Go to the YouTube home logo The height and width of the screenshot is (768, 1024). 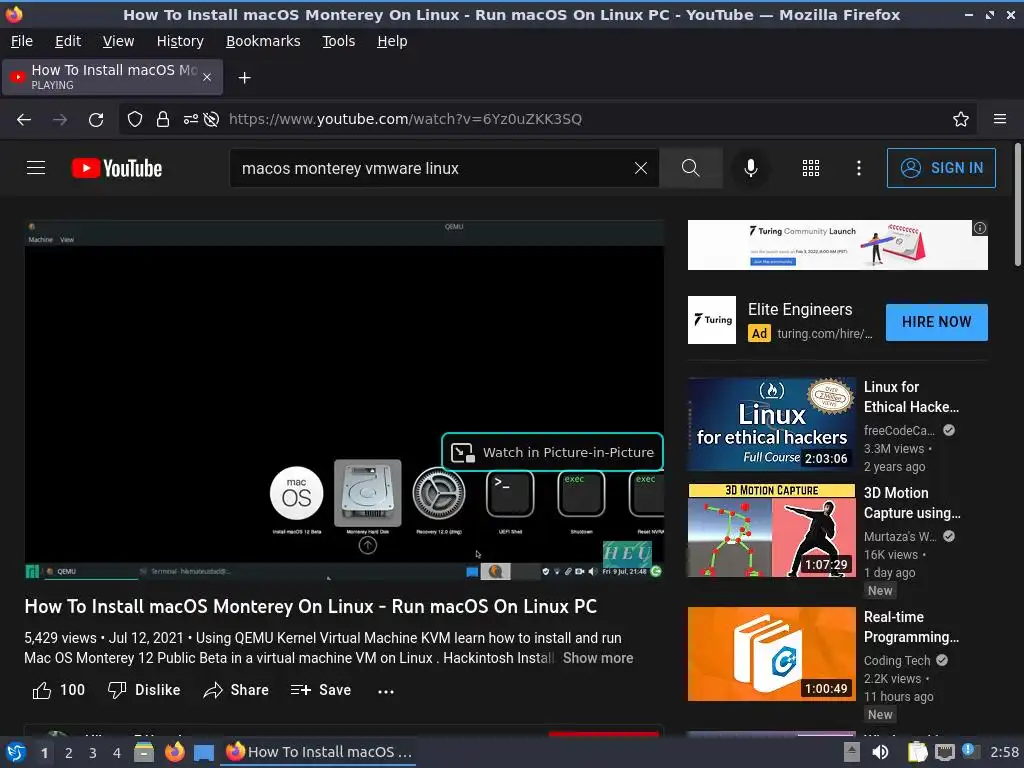coord(117,168)
